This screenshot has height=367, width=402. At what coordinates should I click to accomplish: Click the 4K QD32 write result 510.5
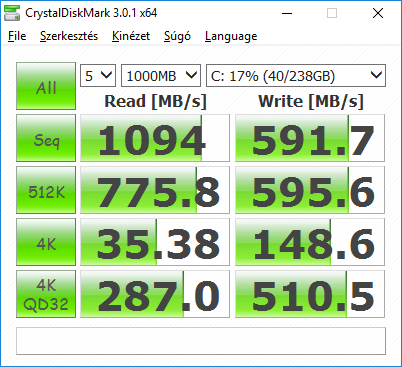310,294
